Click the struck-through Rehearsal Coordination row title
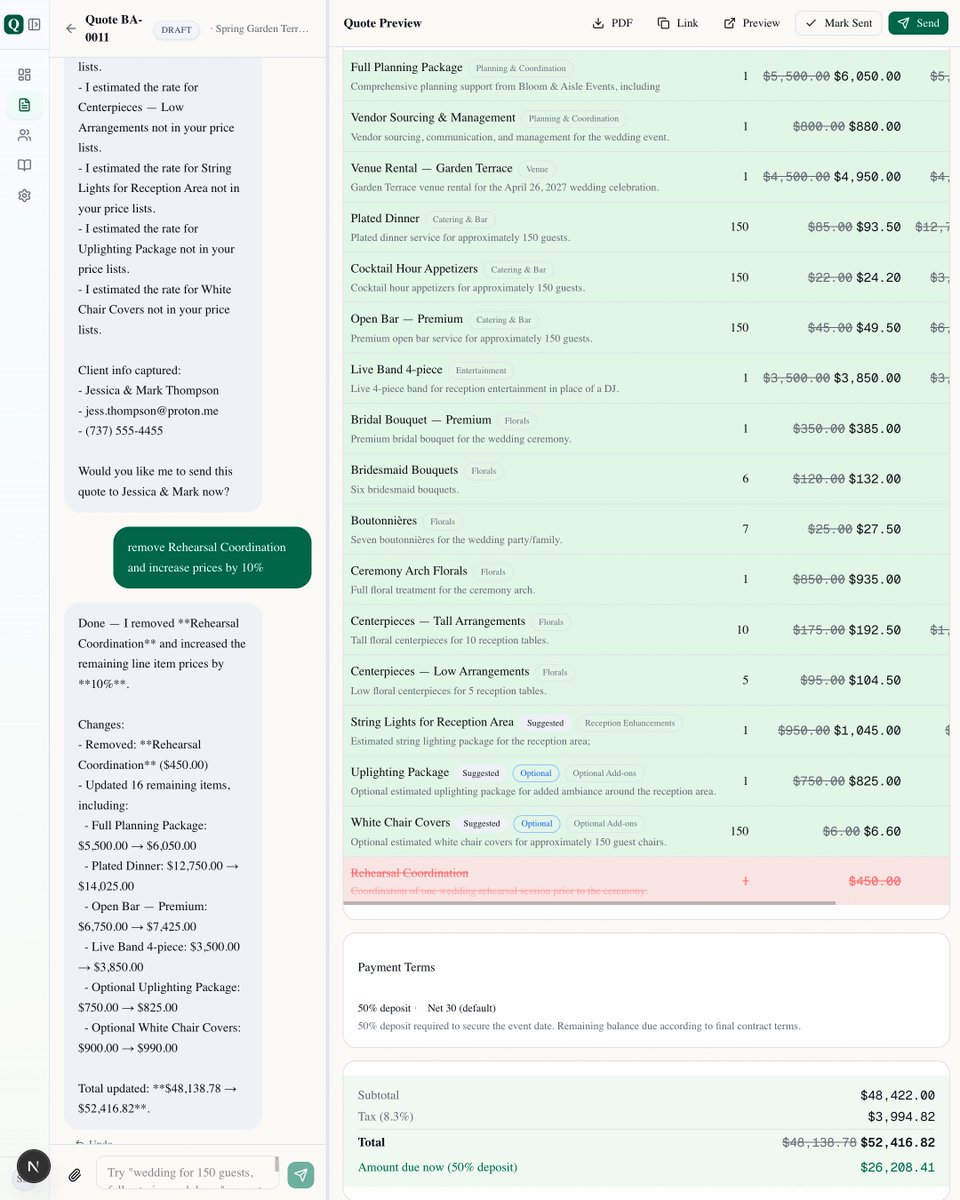The height and width of the screenshot is (1200, 960). [x=409, y=873]
